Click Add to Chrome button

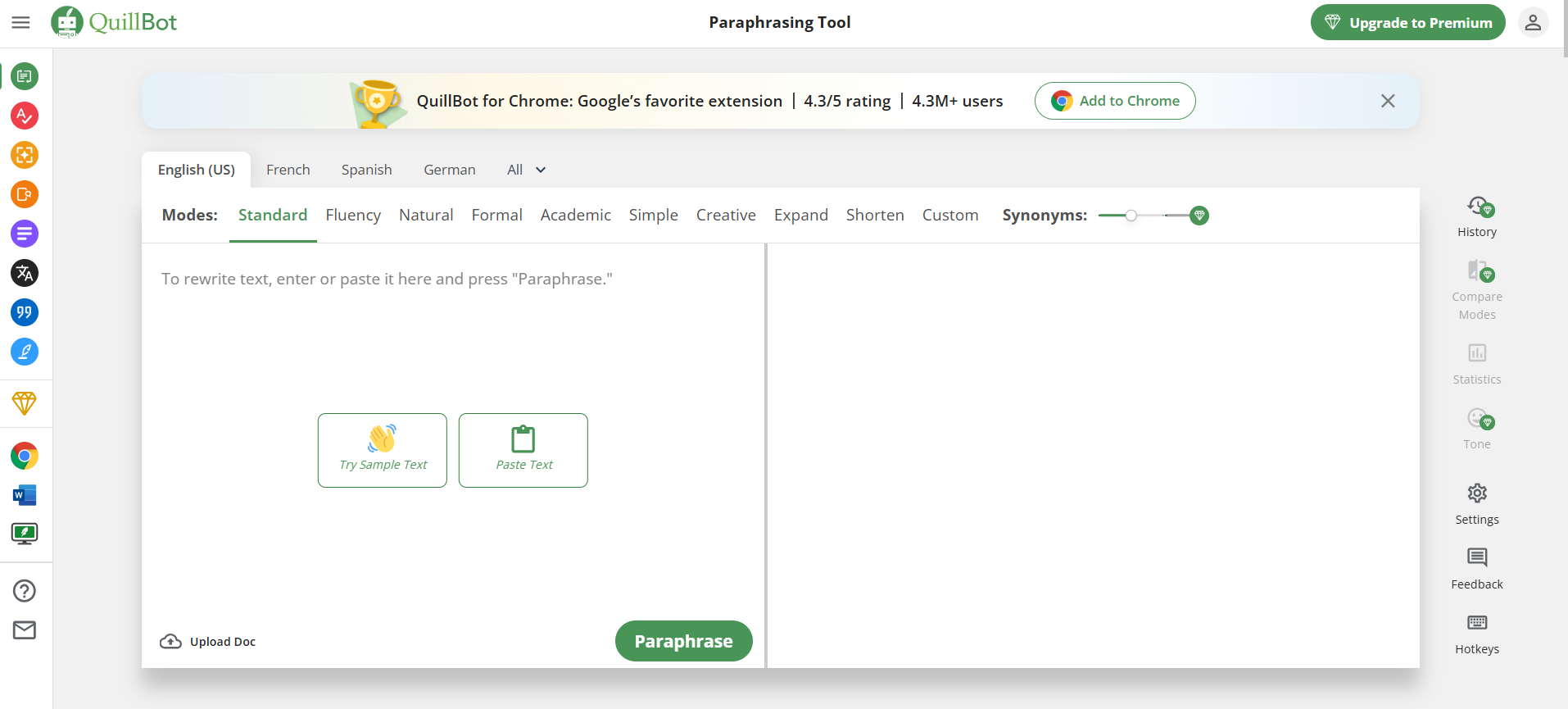coord(1114,101)
